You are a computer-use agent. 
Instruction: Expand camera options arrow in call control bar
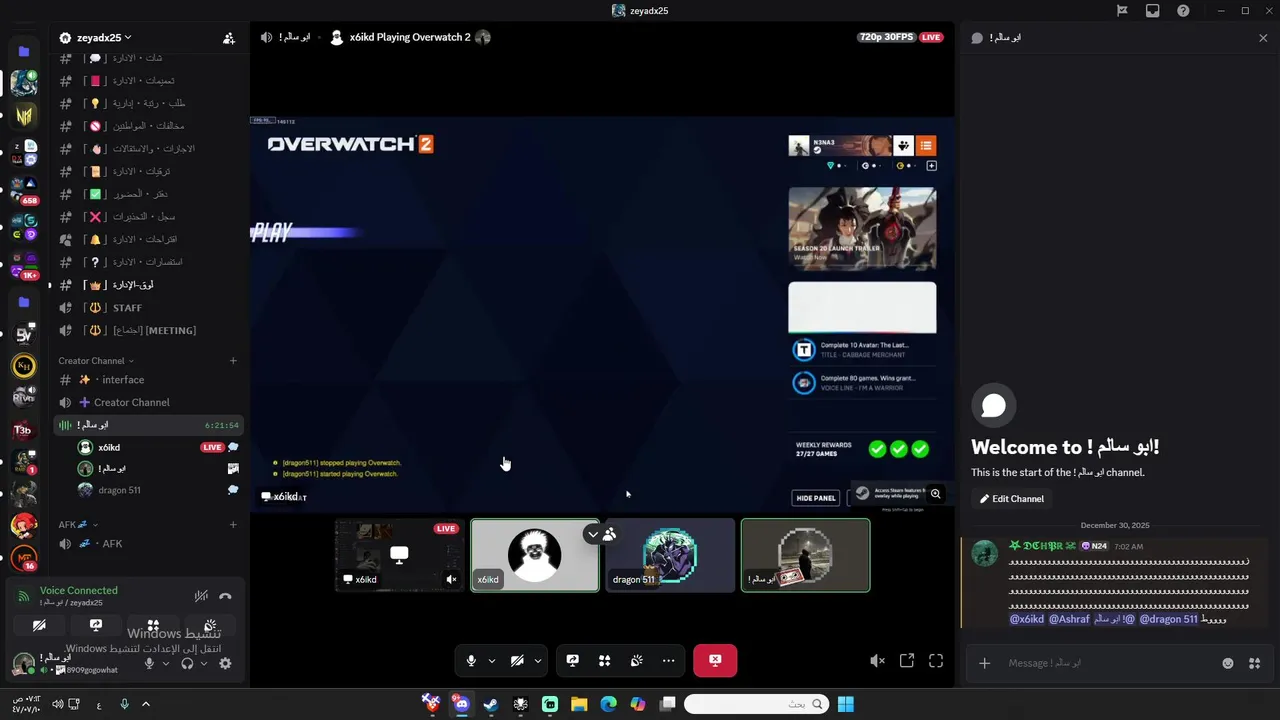click(537, 660)
